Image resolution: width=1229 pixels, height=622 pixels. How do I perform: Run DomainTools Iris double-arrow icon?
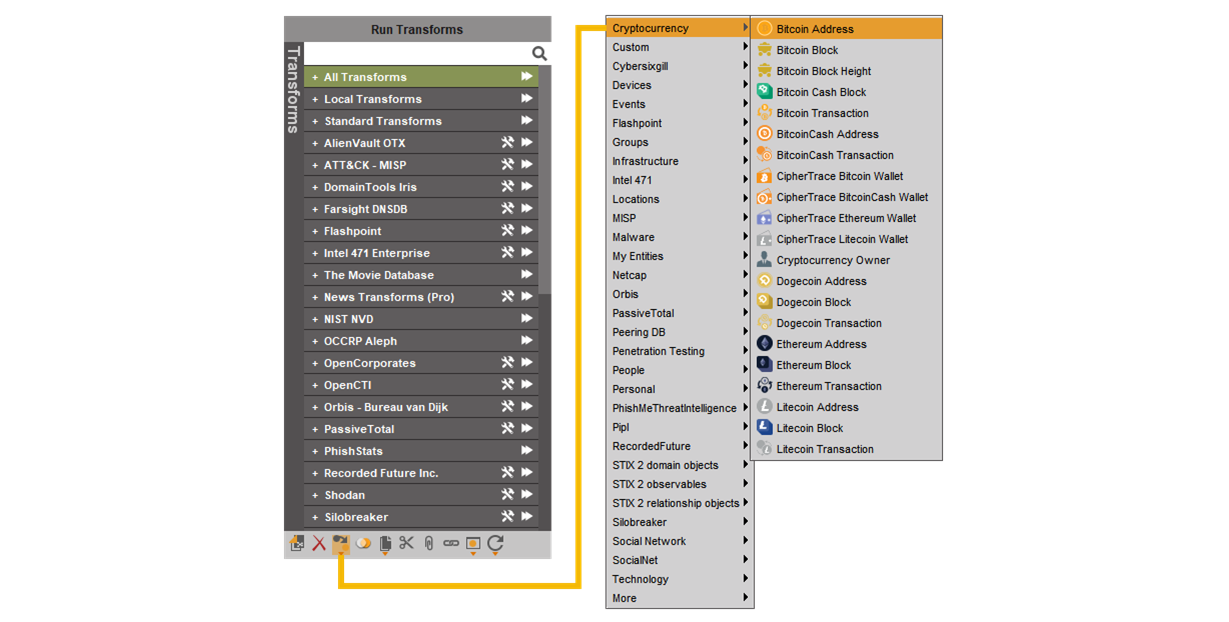(x=527, y=187)
